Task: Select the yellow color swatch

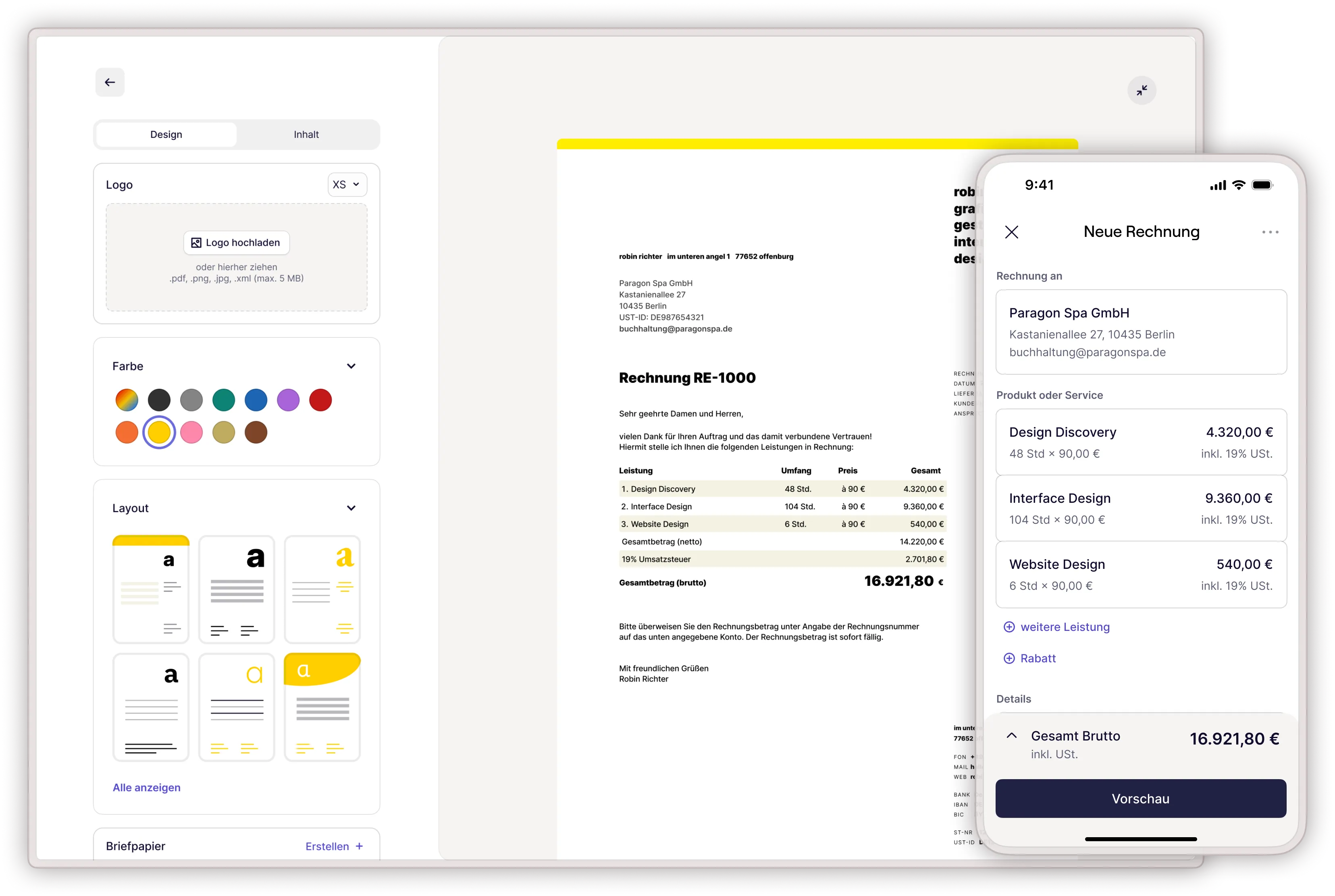Action: [x=159, y=433]
